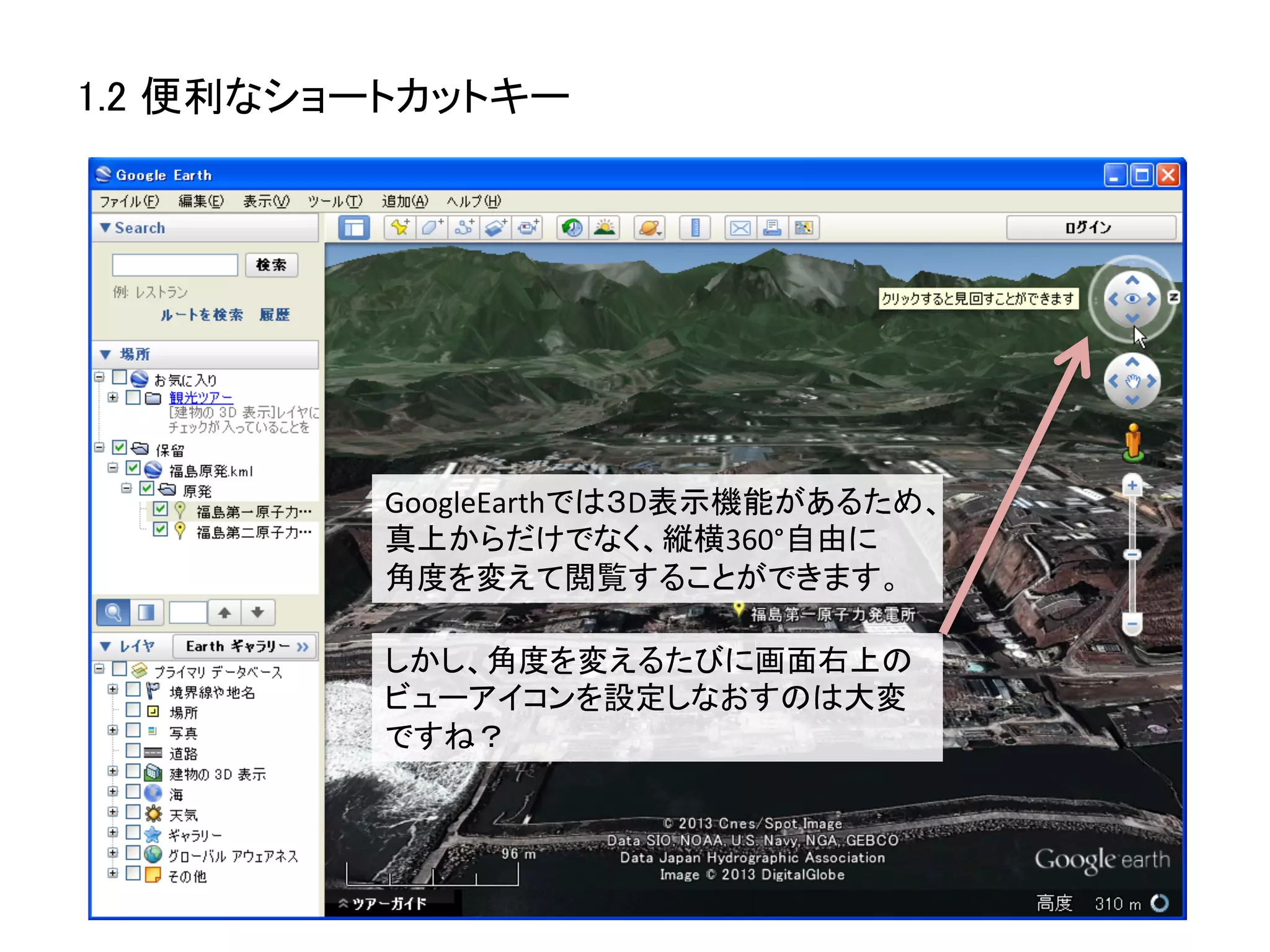Uncheck the 保留 checkbox
1270x952 pixels.
120,447
